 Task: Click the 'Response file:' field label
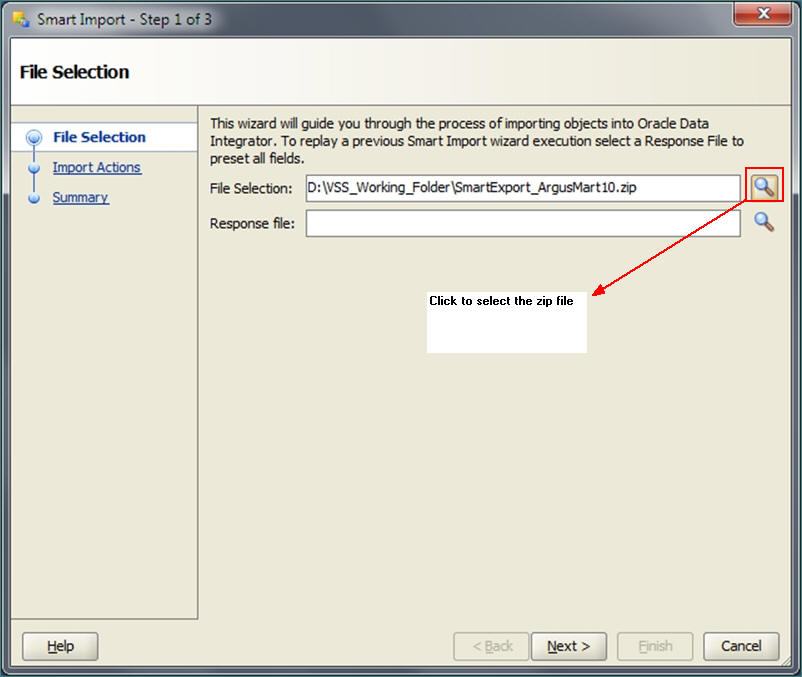(x=252, y=223)
